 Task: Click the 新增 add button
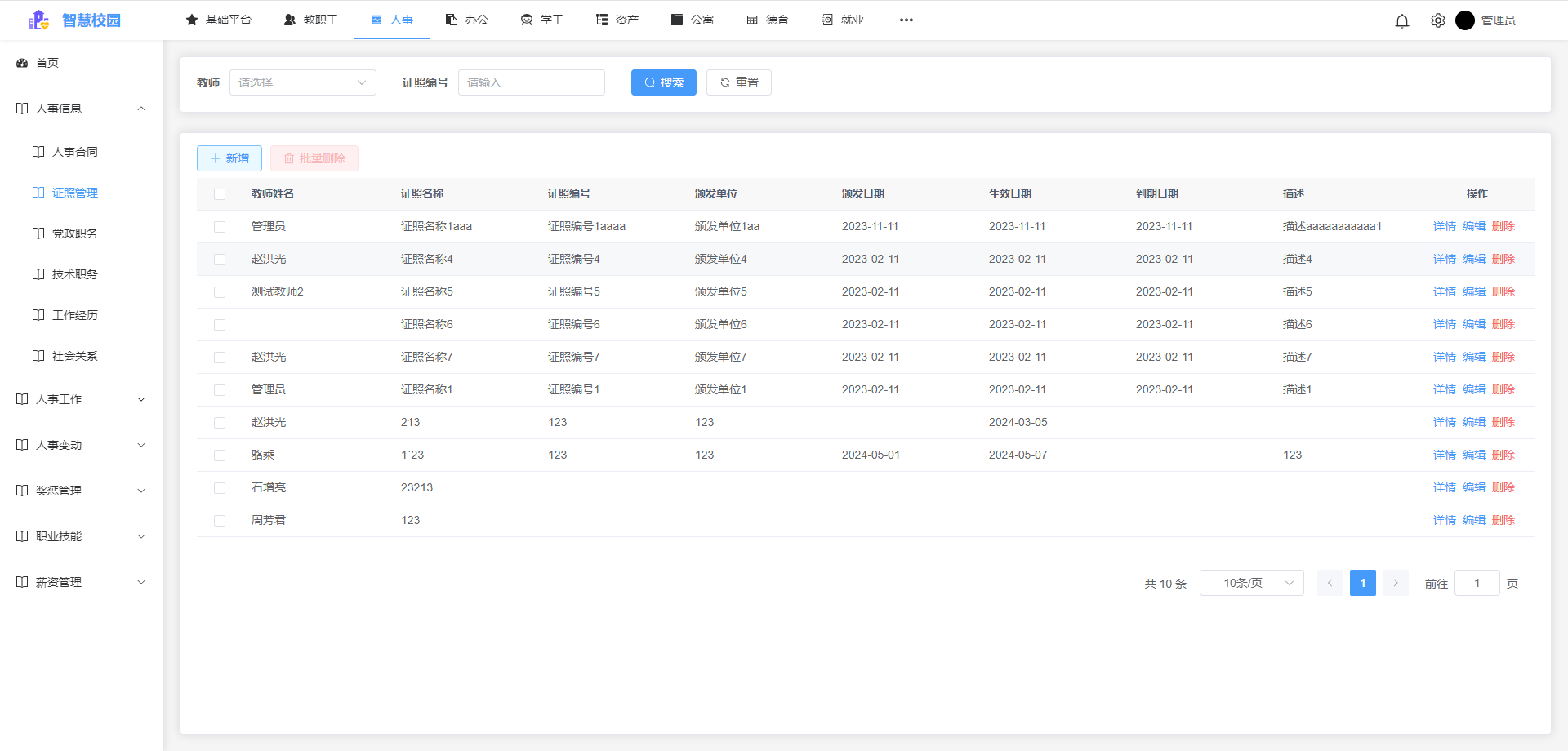pos(229,158)
